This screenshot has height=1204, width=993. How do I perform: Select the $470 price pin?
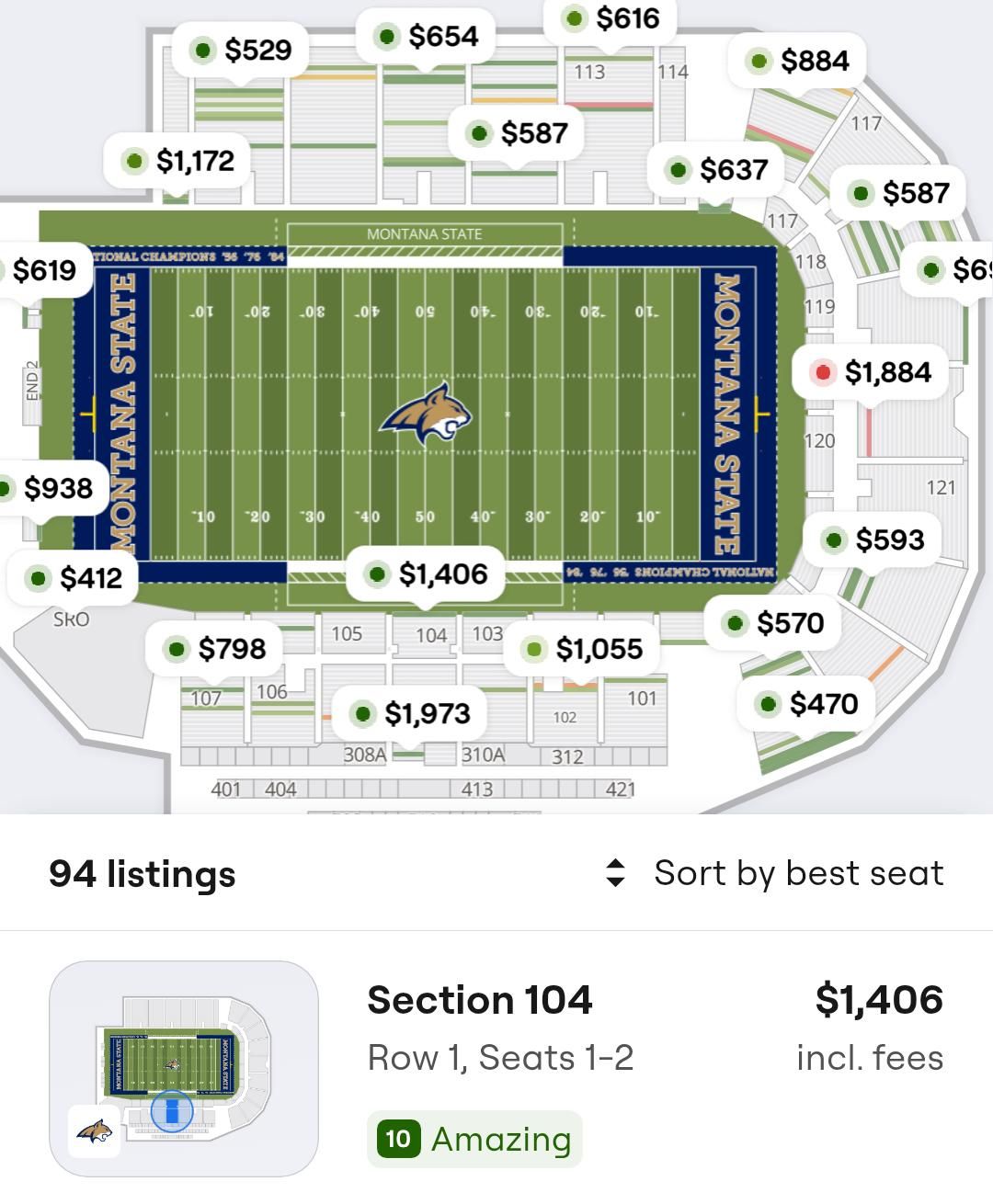pos(806,704)
